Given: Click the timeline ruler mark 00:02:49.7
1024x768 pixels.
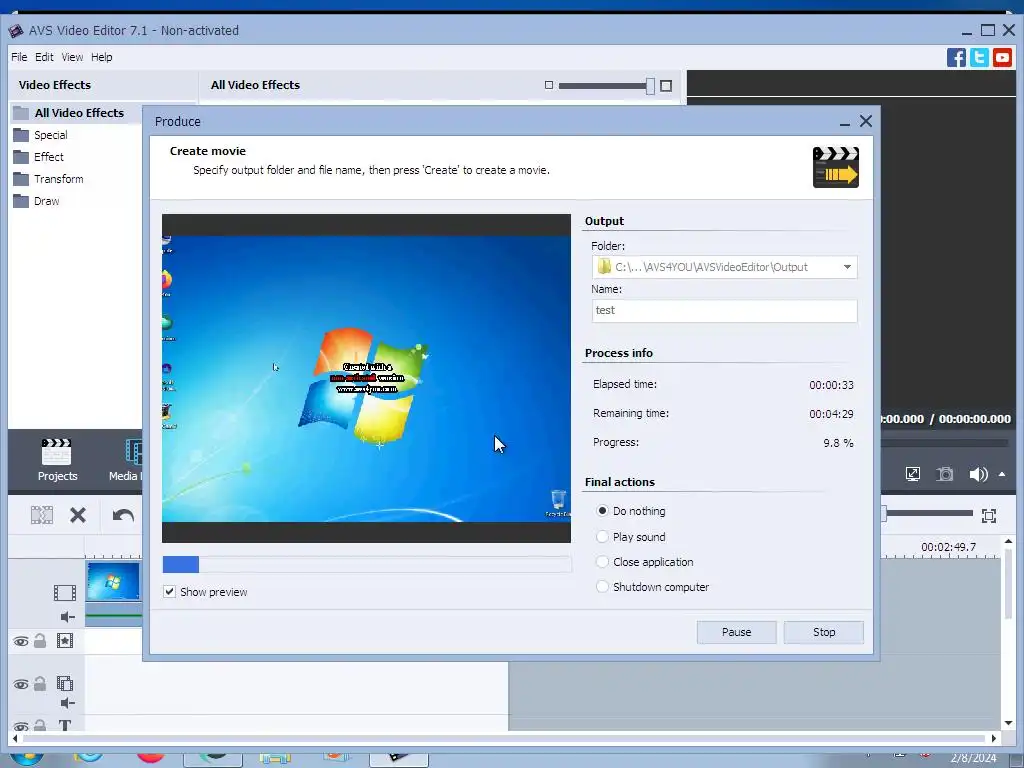Looking at the screenshot, I should [x=948, y=547].
